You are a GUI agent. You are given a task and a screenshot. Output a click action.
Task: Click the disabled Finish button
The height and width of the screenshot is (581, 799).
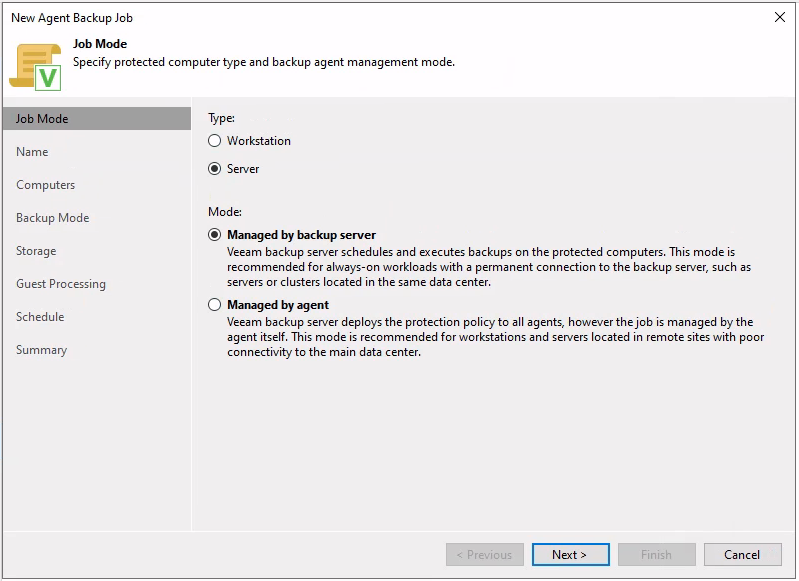[x=657, y=554]
